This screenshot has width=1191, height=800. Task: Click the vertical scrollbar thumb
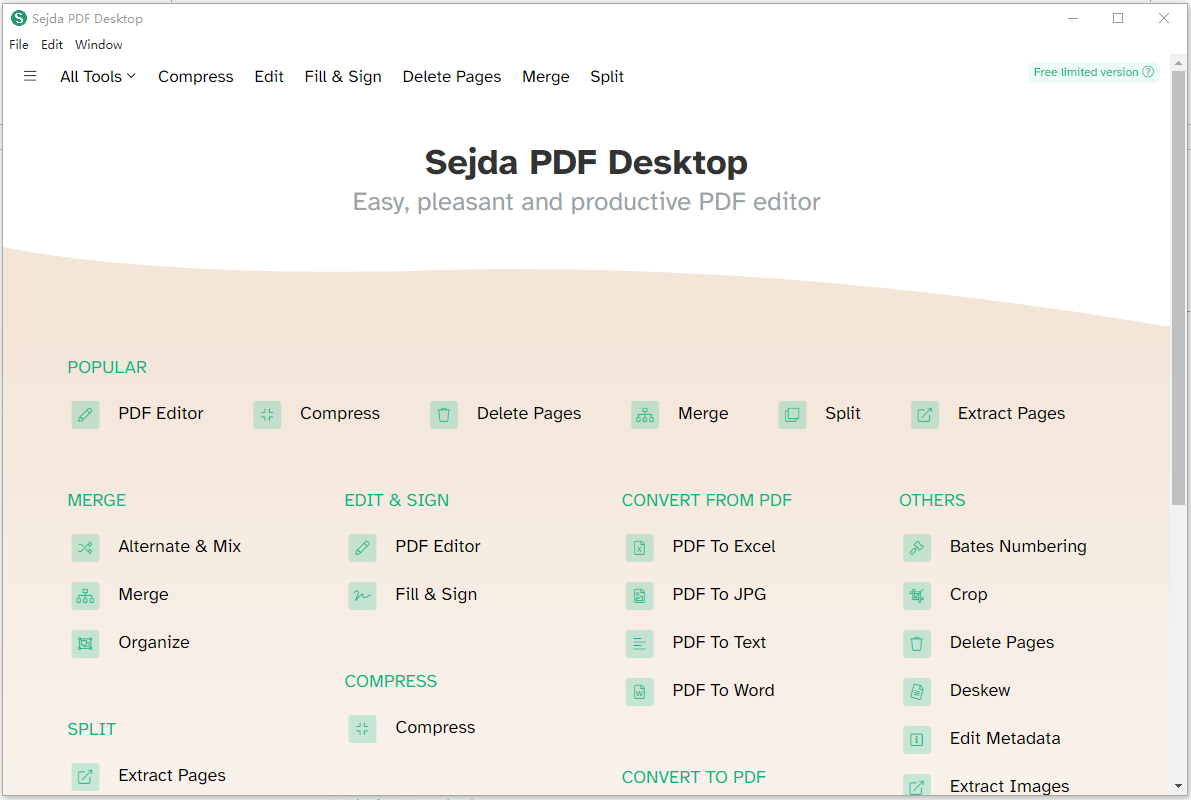1178,289
